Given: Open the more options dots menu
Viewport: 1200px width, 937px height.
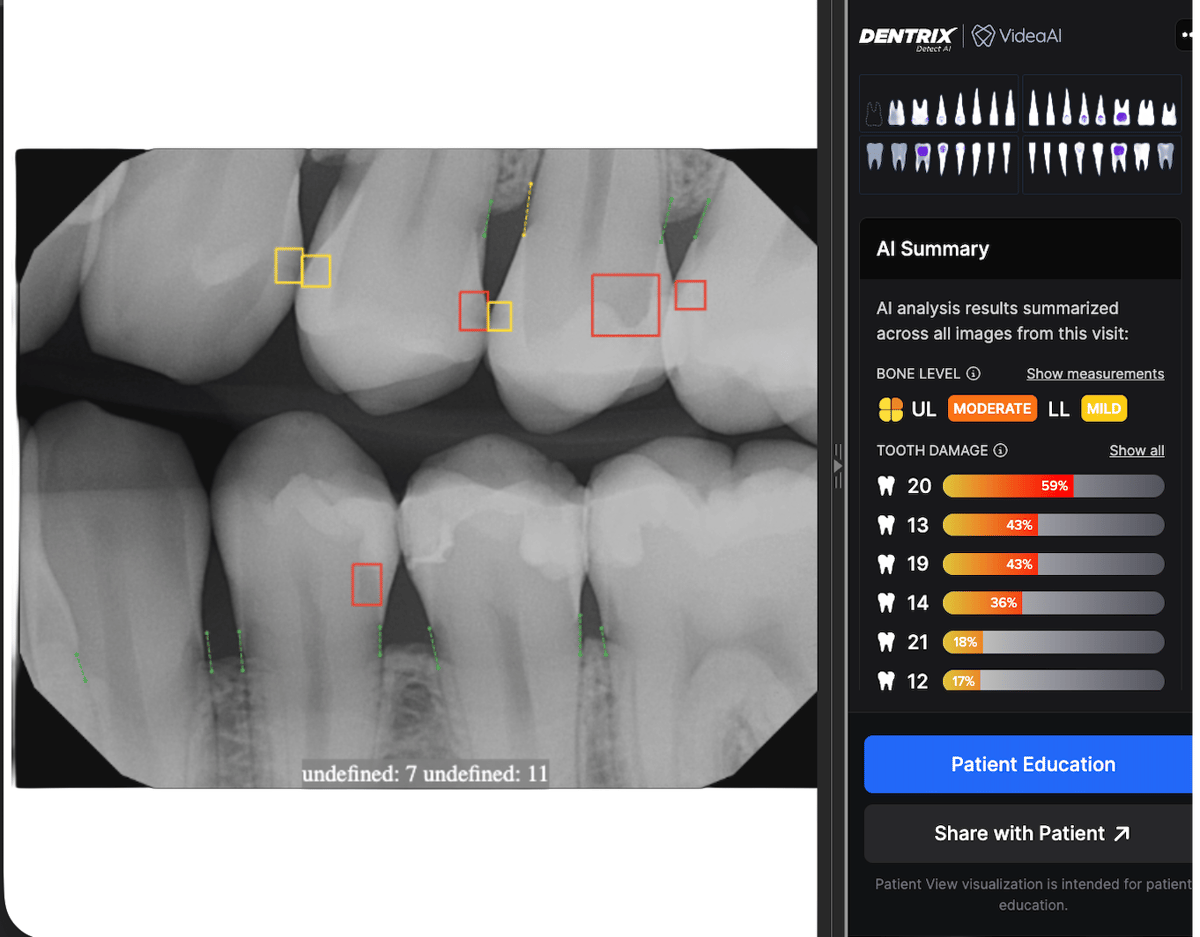Looking at the screenshot, I should [x=1186, y=35].
